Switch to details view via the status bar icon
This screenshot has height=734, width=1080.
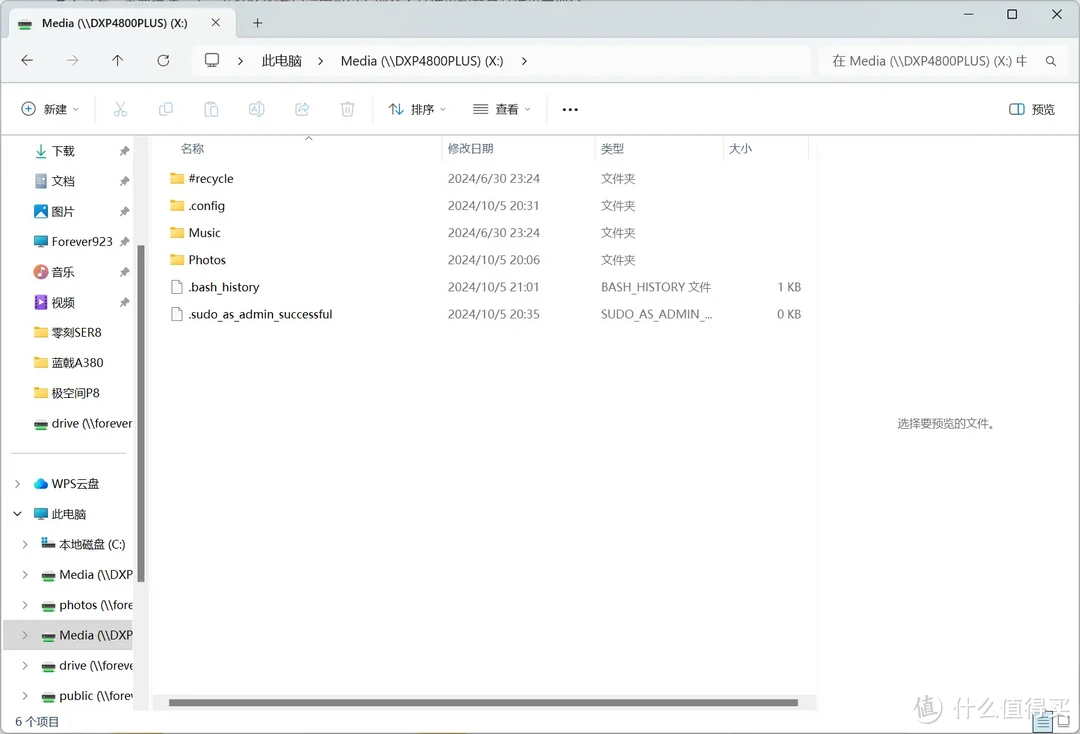tap(1040, 720)
